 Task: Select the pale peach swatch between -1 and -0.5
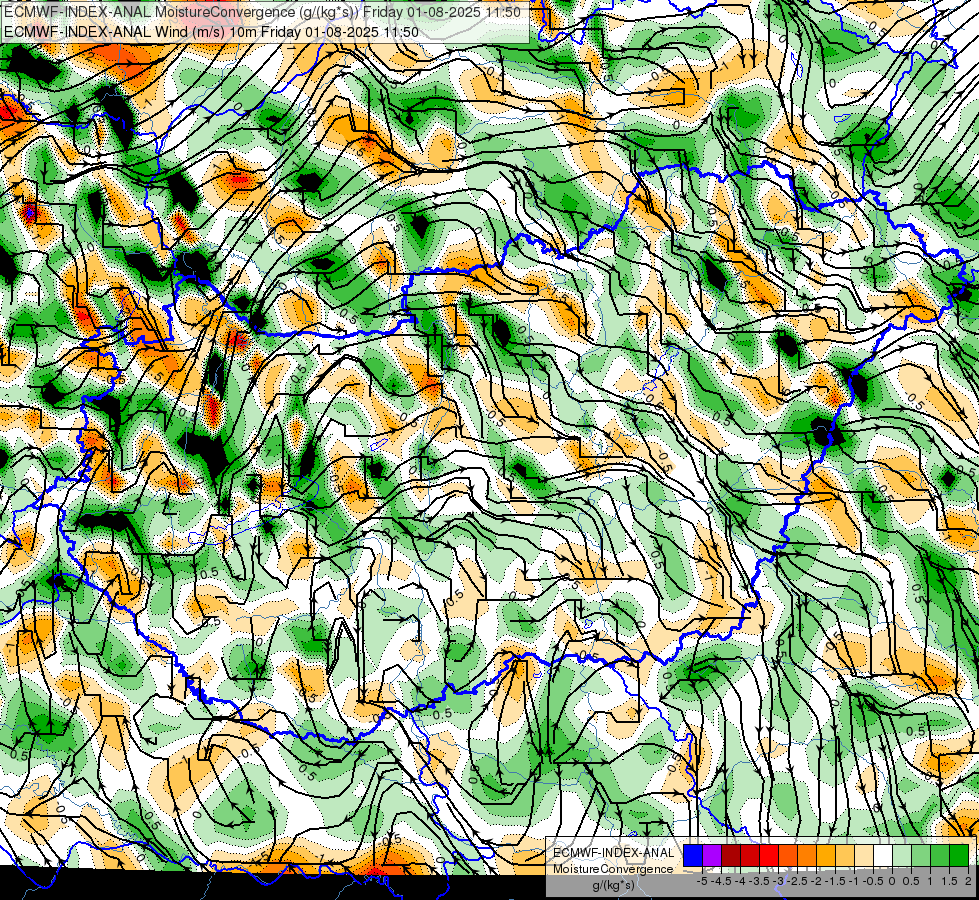click(x=864, y=855)
